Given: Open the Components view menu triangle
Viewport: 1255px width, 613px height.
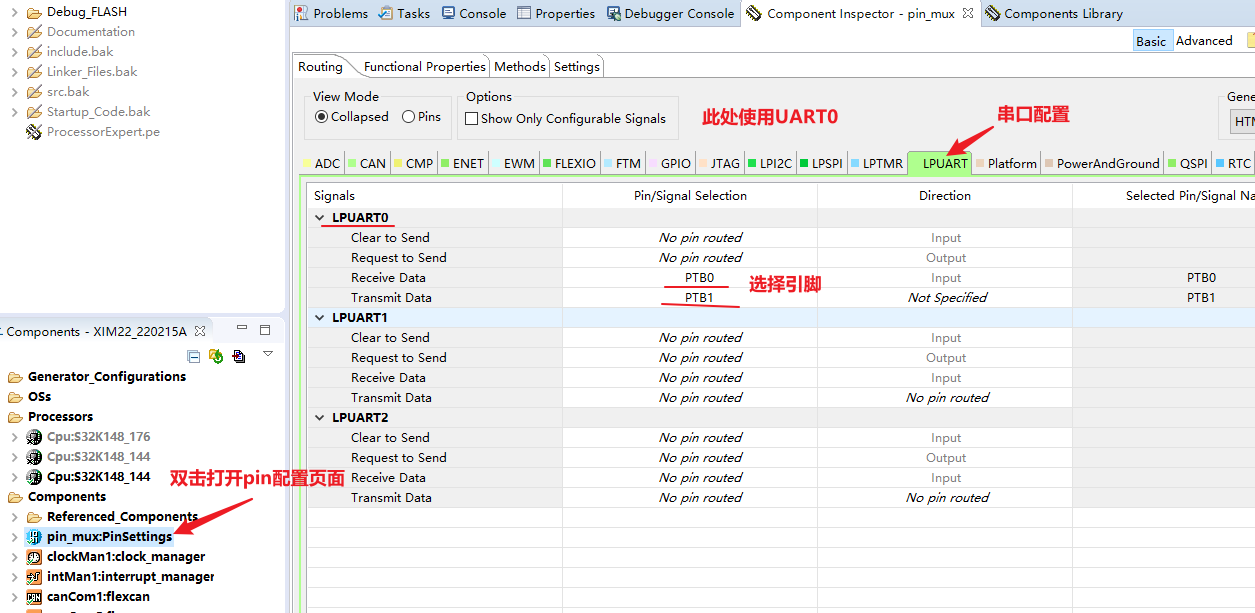Looking at the screenshot, I should (x=267, y=355).
